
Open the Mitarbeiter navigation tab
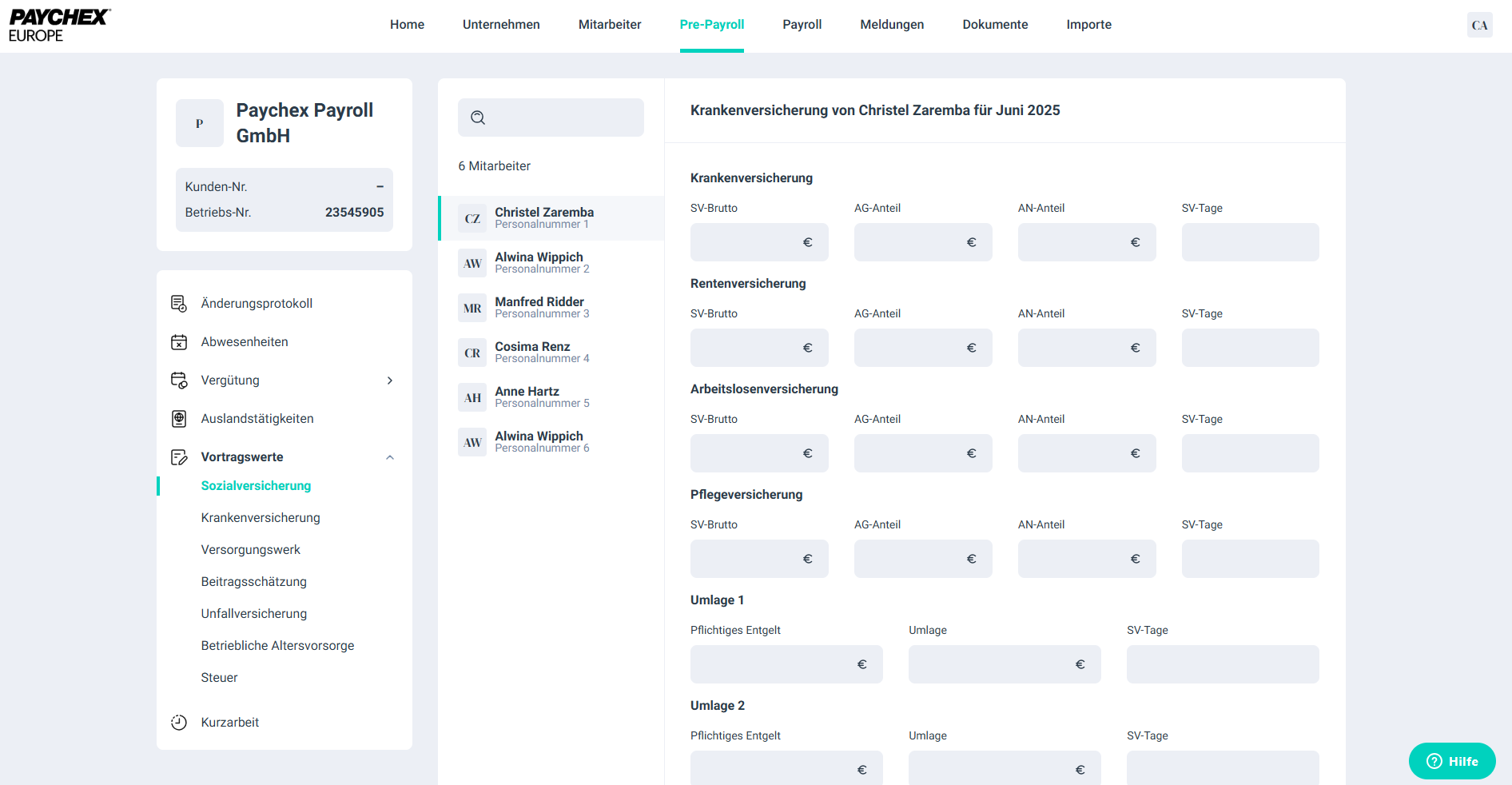point(610,25)
